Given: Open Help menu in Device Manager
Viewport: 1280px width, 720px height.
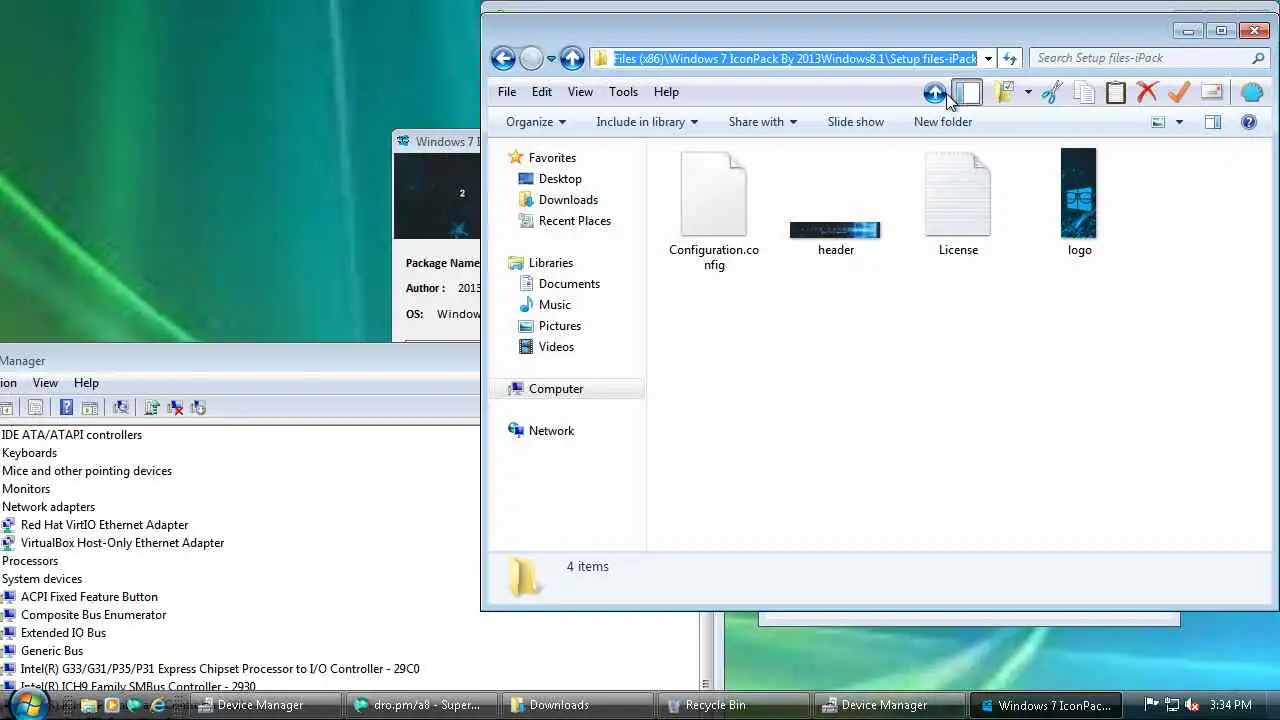Looking at the screenshot, I should [x=86, y=383].
